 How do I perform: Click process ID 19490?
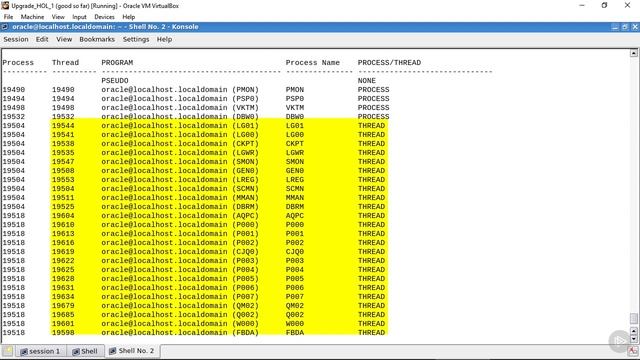tap(13, 89)
